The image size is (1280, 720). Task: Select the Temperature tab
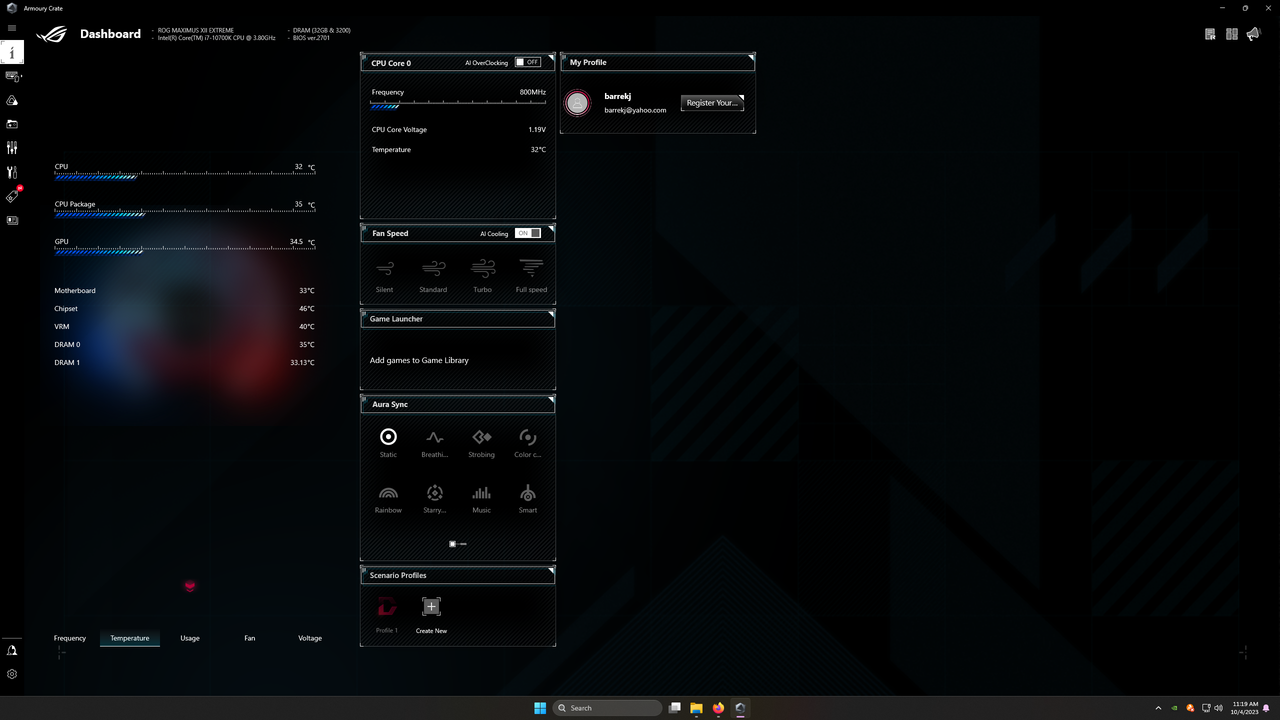[130, 638]
